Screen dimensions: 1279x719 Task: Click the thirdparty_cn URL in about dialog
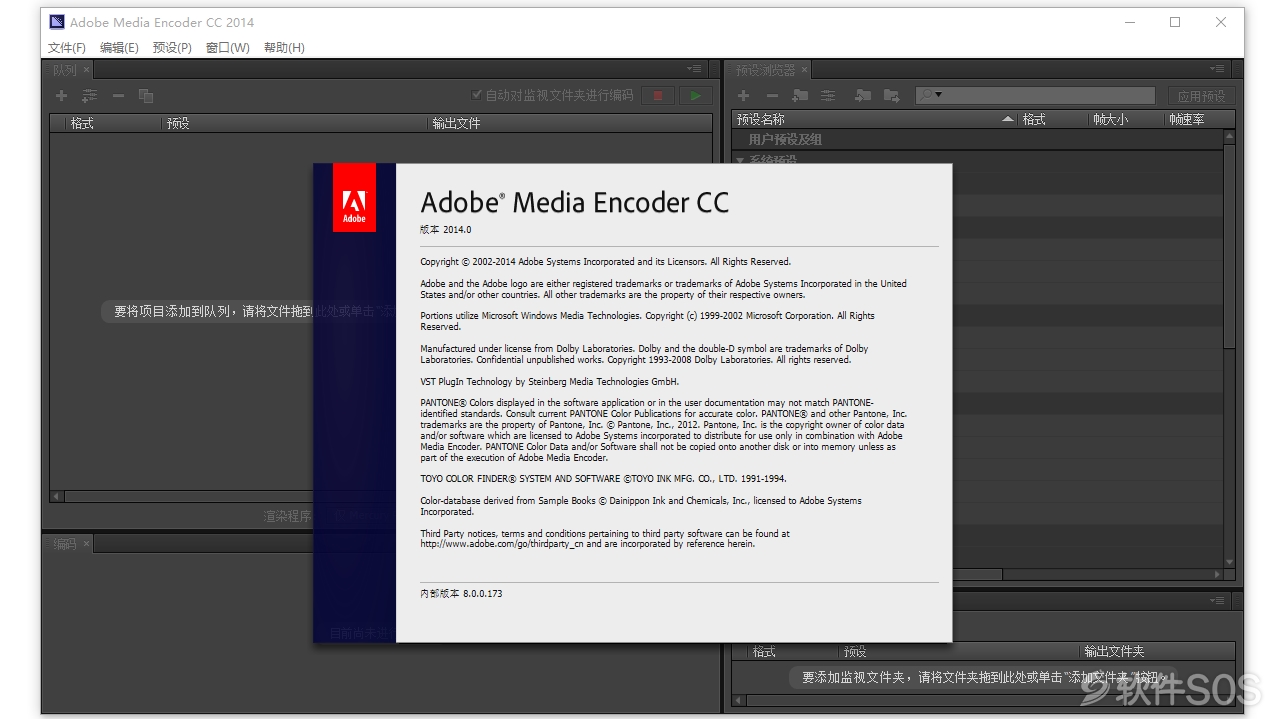click(502, 544)
